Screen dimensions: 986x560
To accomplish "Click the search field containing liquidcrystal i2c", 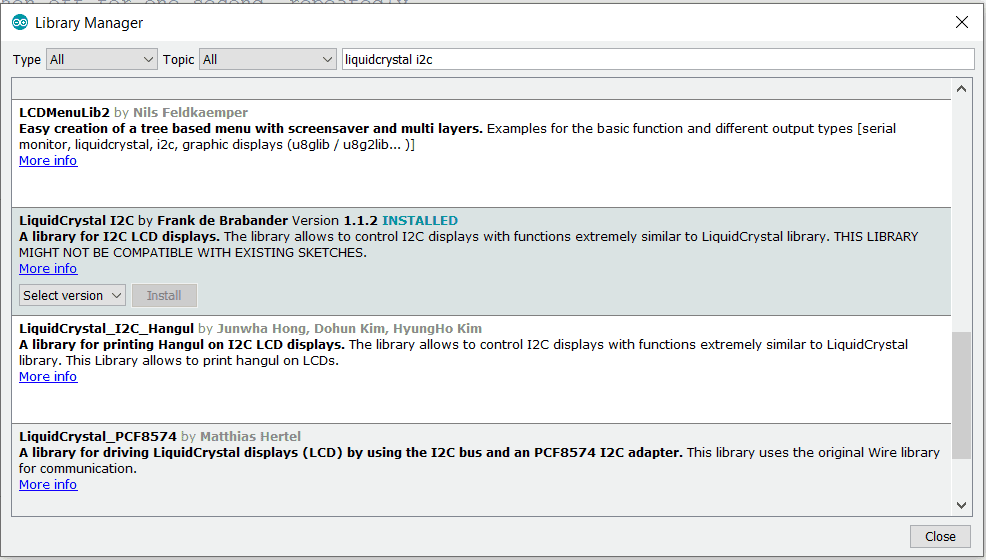I will tap(657, 60).
